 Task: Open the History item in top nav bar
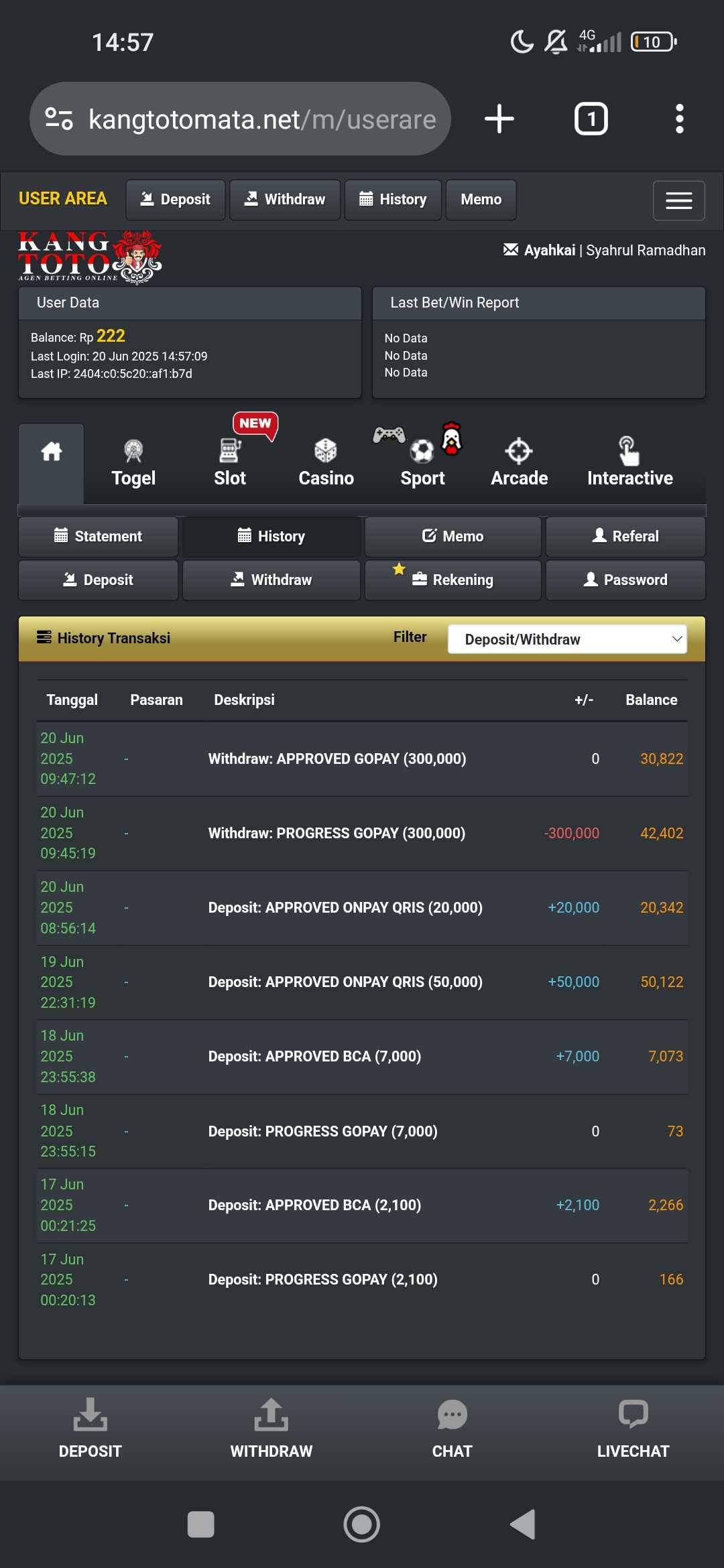click(x=393, y=200)
